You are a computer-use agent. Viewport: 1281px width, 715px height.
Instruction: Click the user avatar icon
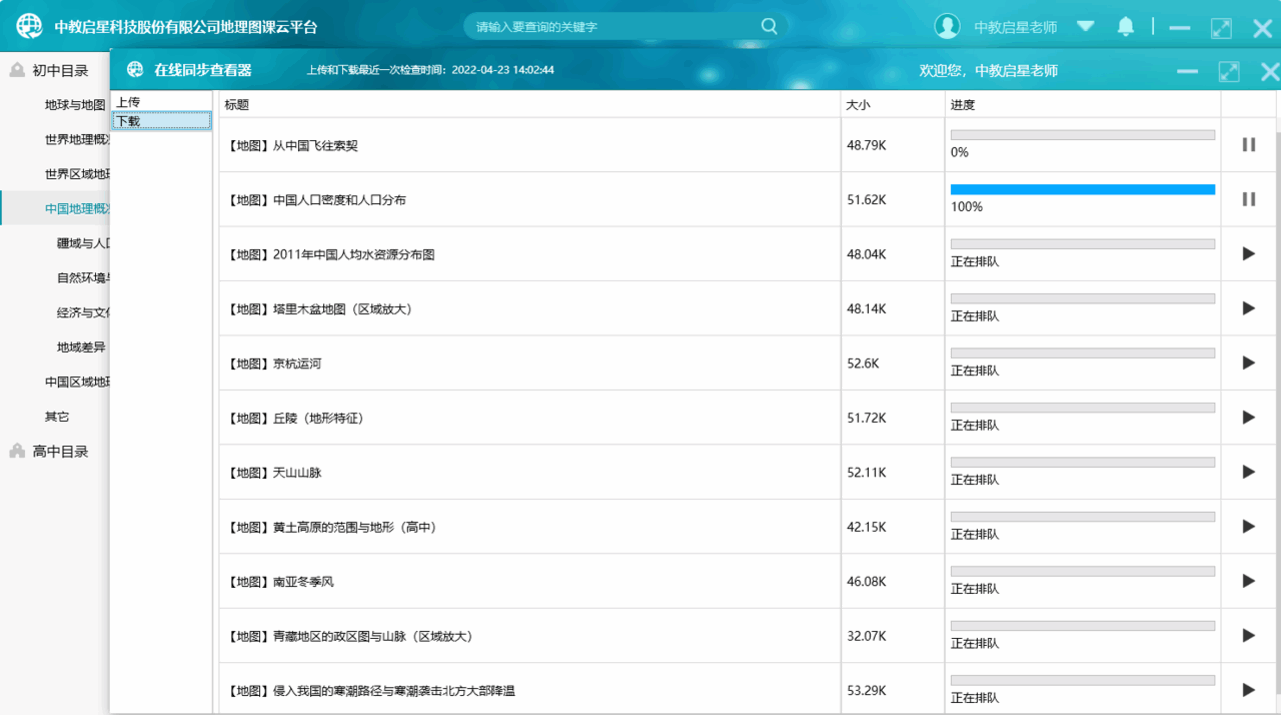point(947,27)
